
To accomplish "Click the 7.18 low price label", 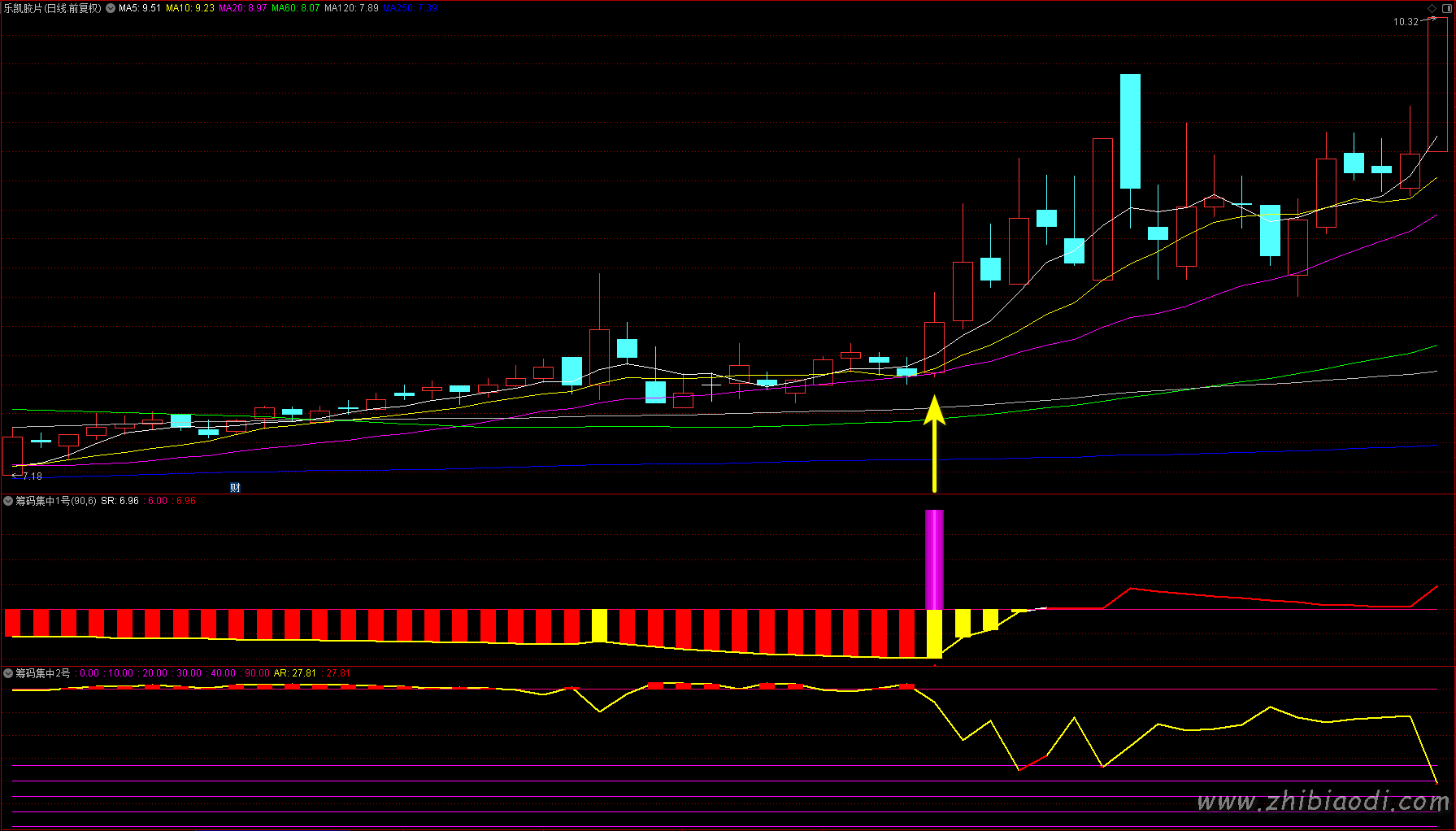I will pos(33,476).
